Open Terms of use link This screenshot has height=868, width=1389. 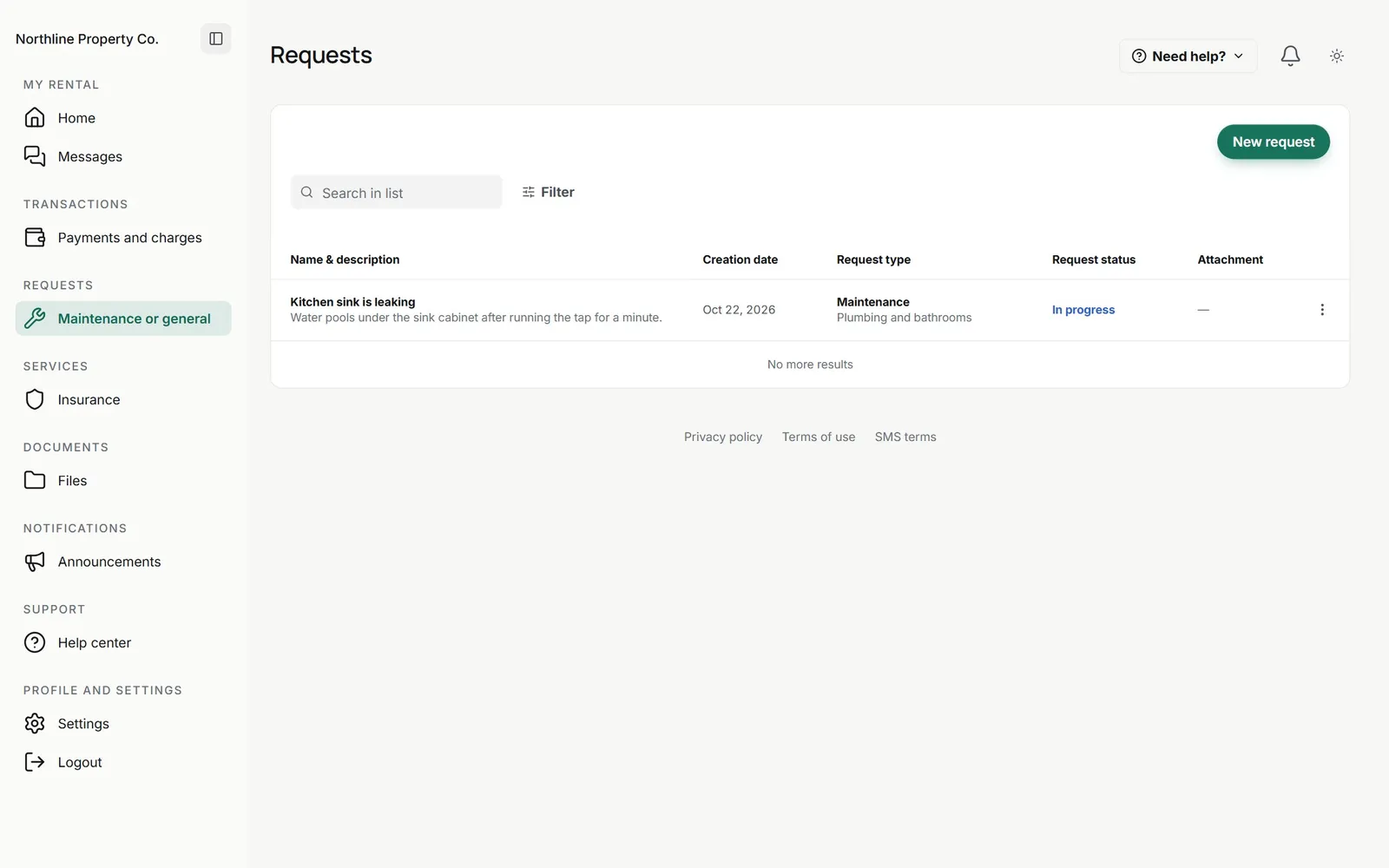pyautogui.click(x=819, y=437)
